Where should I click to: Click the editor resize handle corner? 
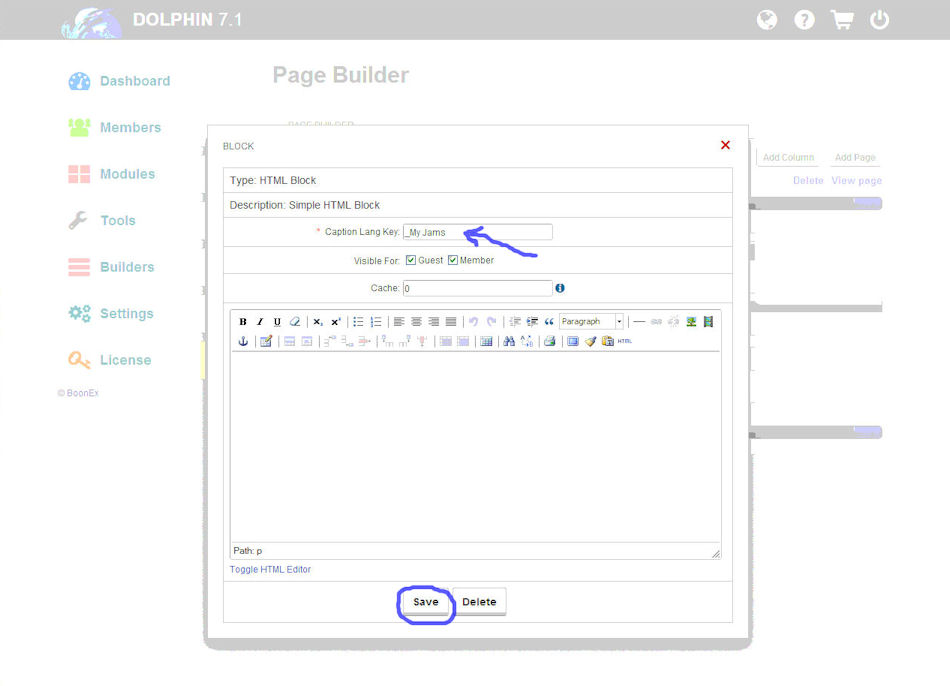(x=716, y=553)
